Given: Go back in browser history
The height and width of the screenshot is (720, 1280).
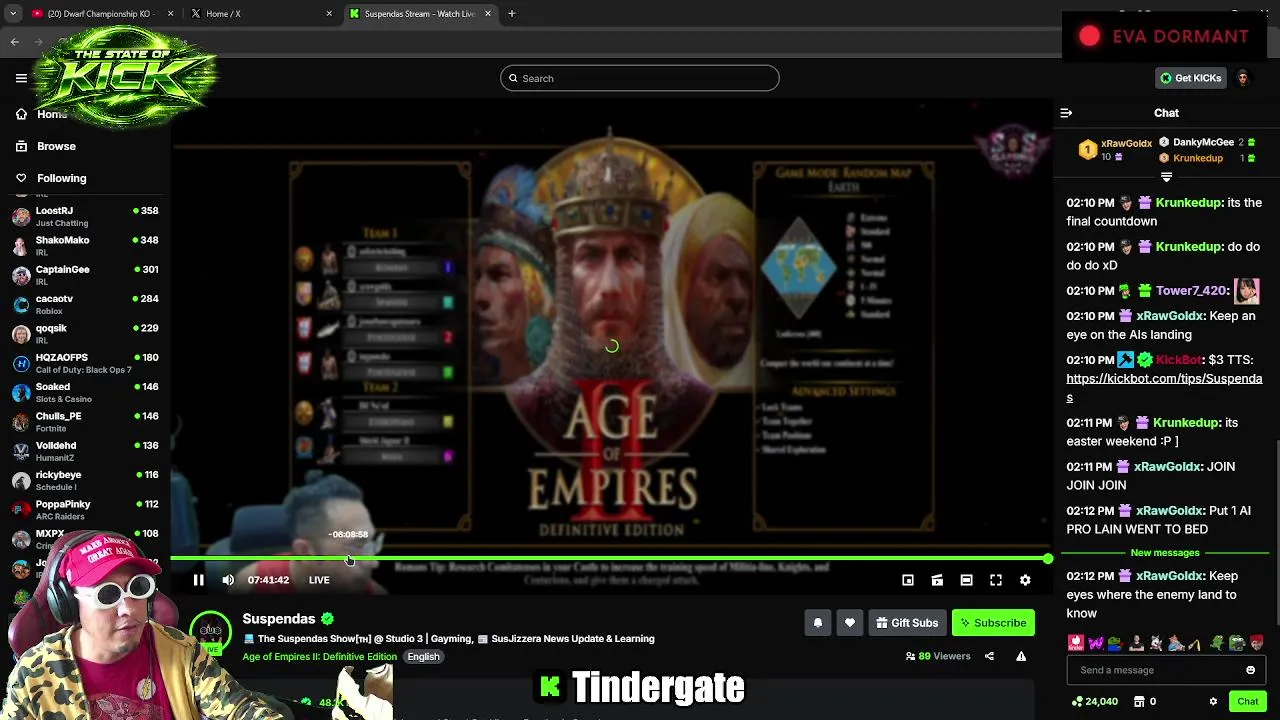Looking at the screenshot, I should [14, 42].
